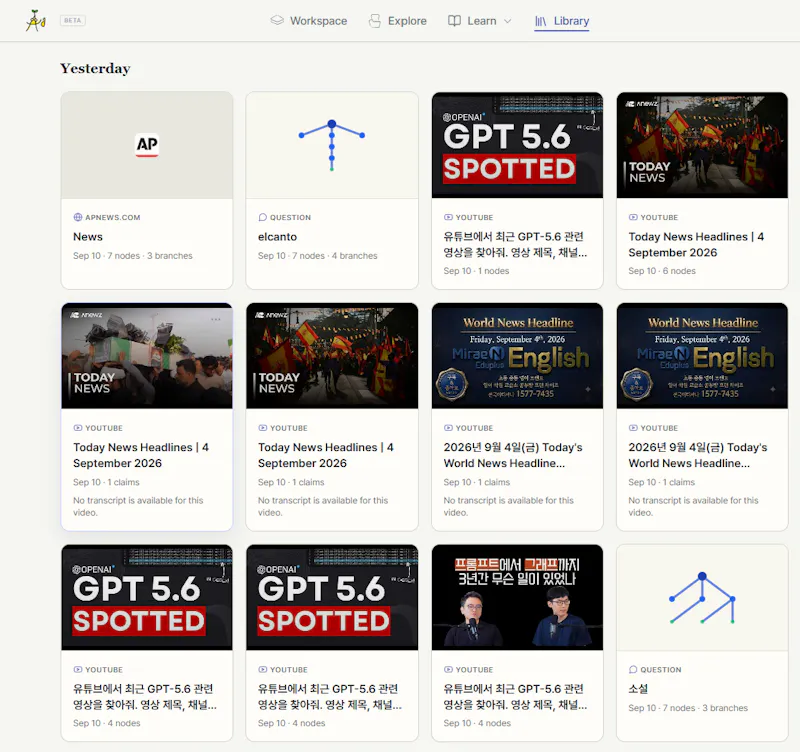Open the GPT 5.6 thumbnail with 1 nodes
Screen dimensions: 800x752
pos(517,145)
